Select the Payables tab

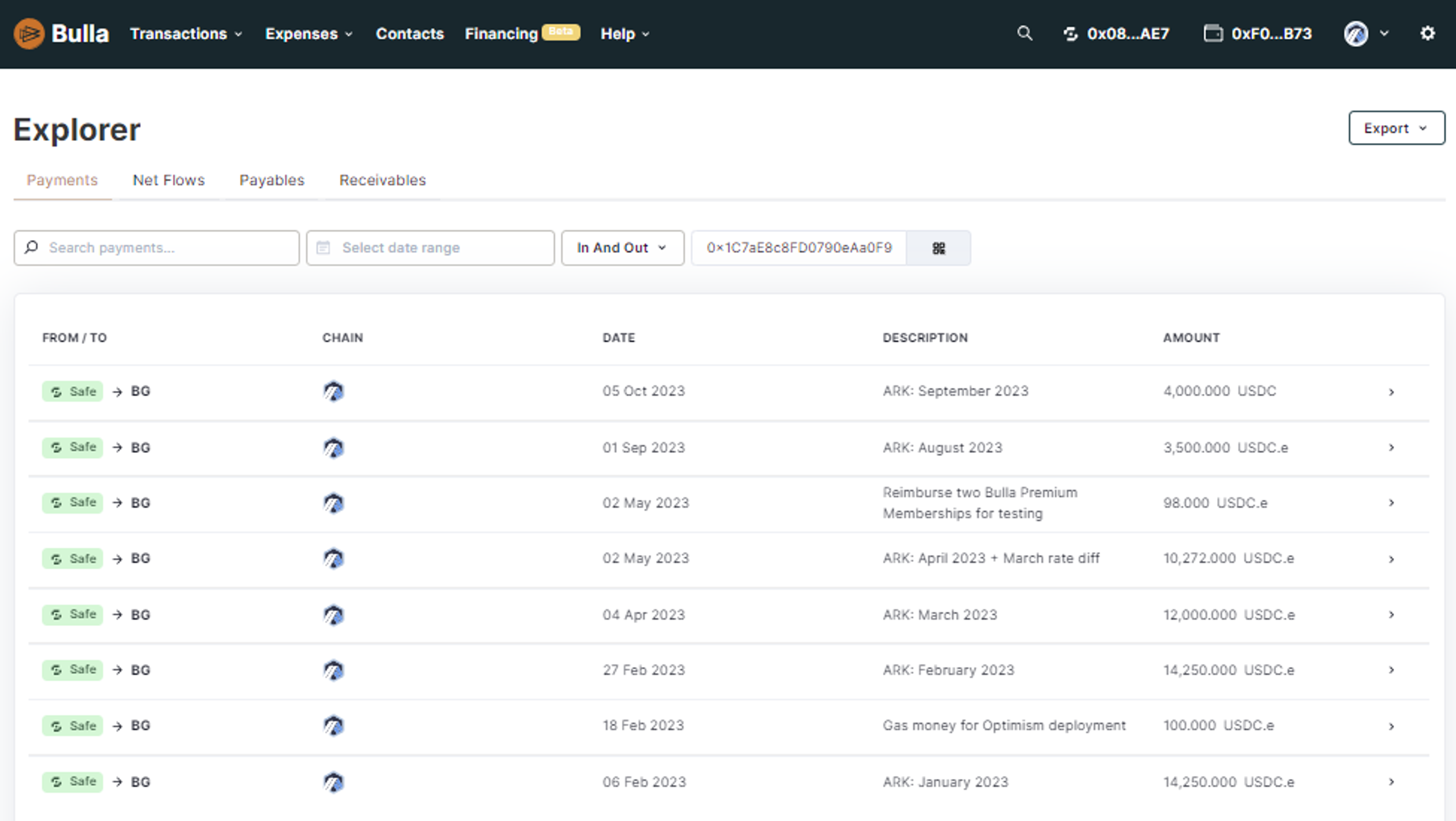point(271,180)
